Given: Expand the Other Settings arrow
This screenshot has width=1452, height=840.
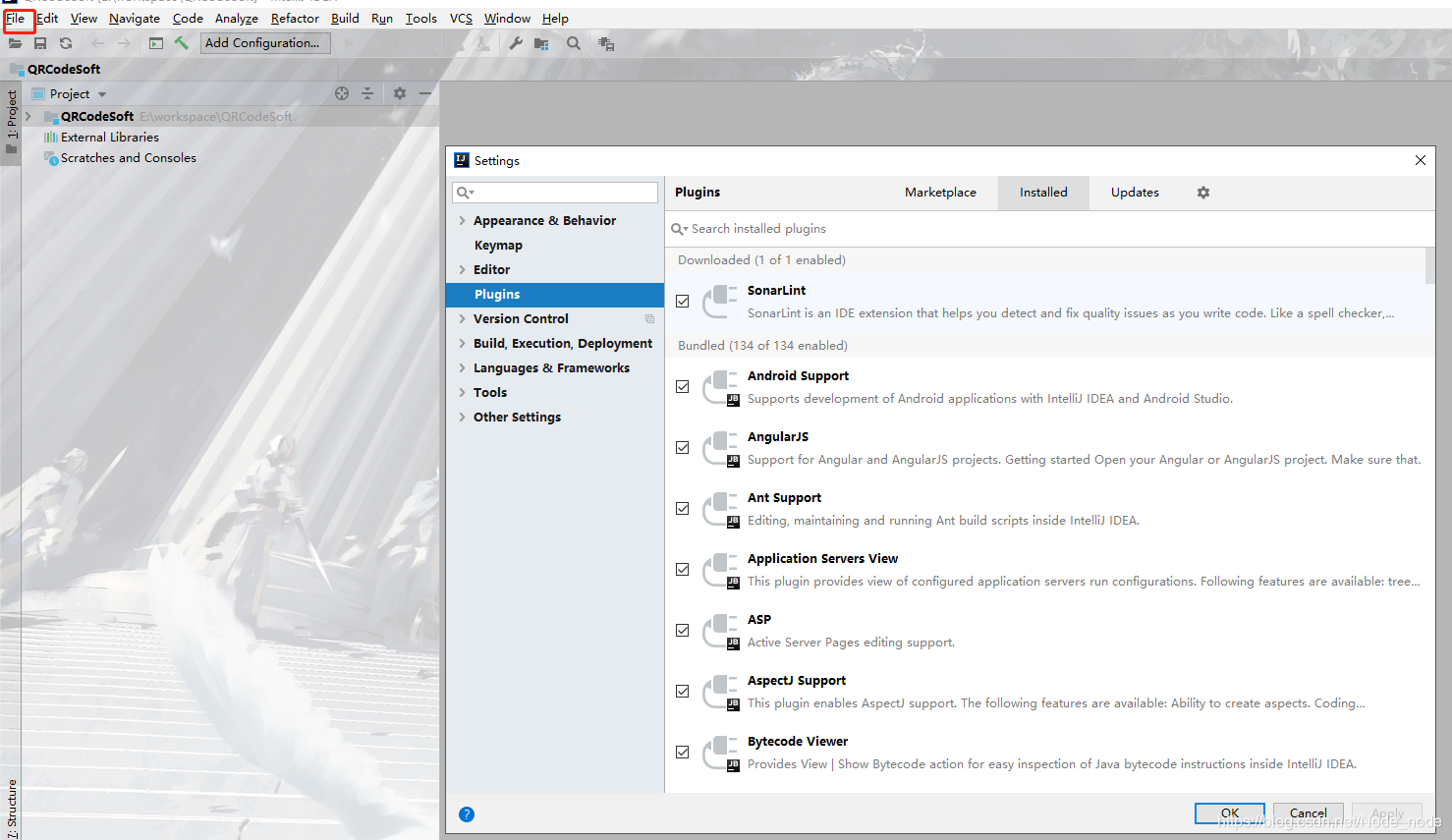Looking at the screenshot, I should coord(462,418).
